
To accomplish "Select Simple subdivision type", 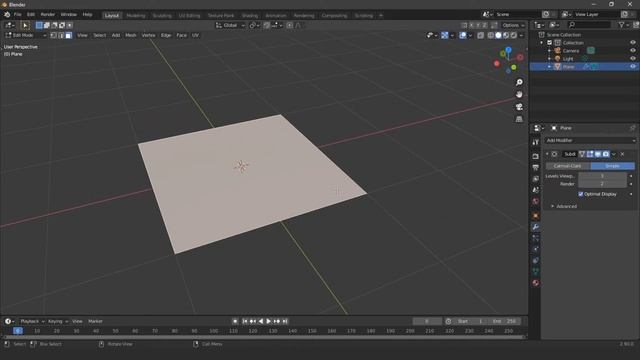I will (x=612, y=166).
